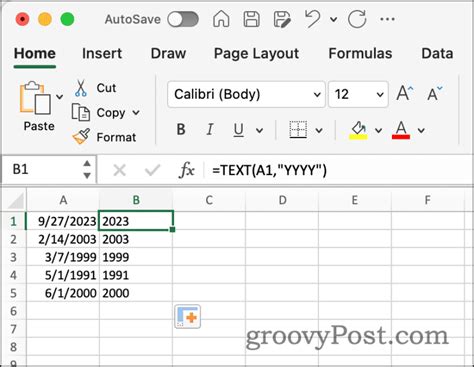Click the Home house icon in title bar

tap(221, 19)
